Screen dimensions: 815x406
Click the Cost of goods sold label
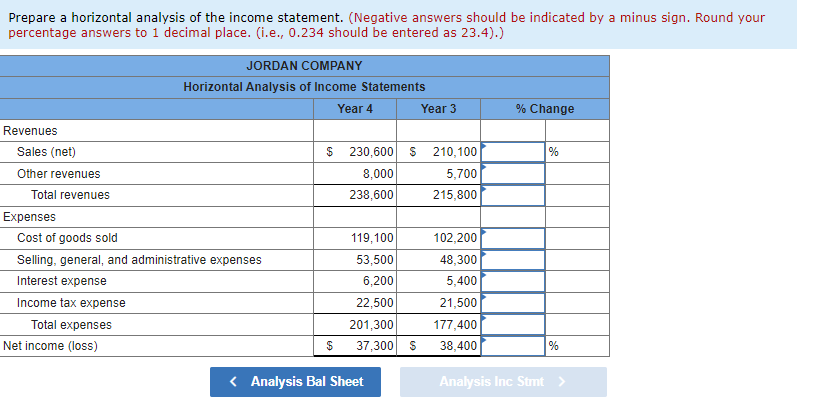(x=67, y=238)
